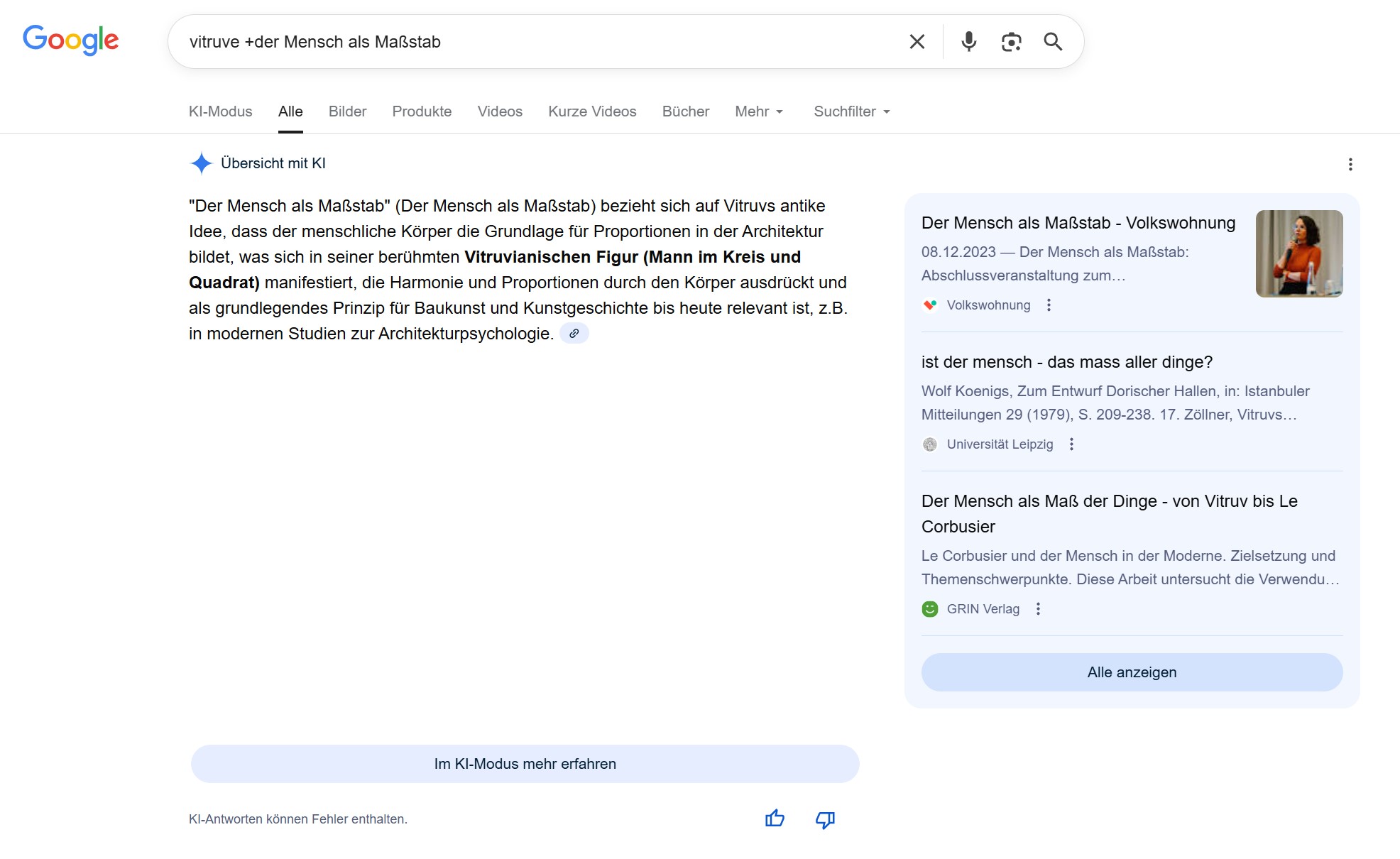
Task: Open Google Lens image search icon
Action: click(1011, 42)
